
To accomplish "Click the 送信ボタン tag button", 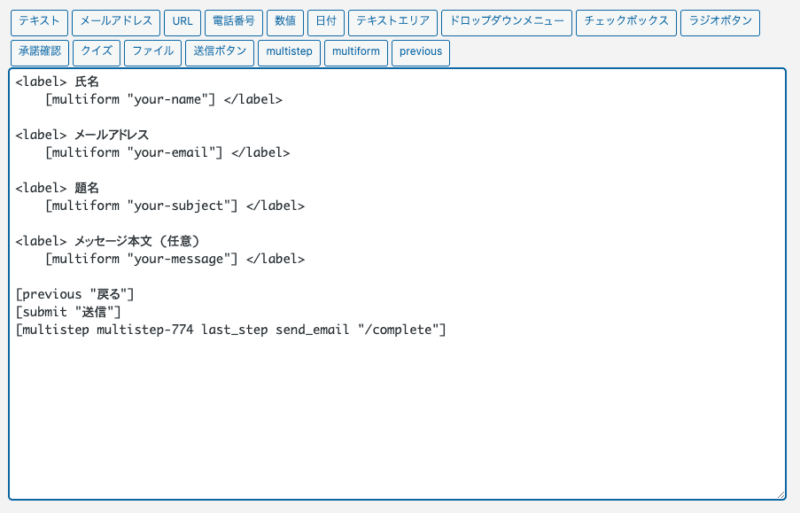I will [219, 53].
